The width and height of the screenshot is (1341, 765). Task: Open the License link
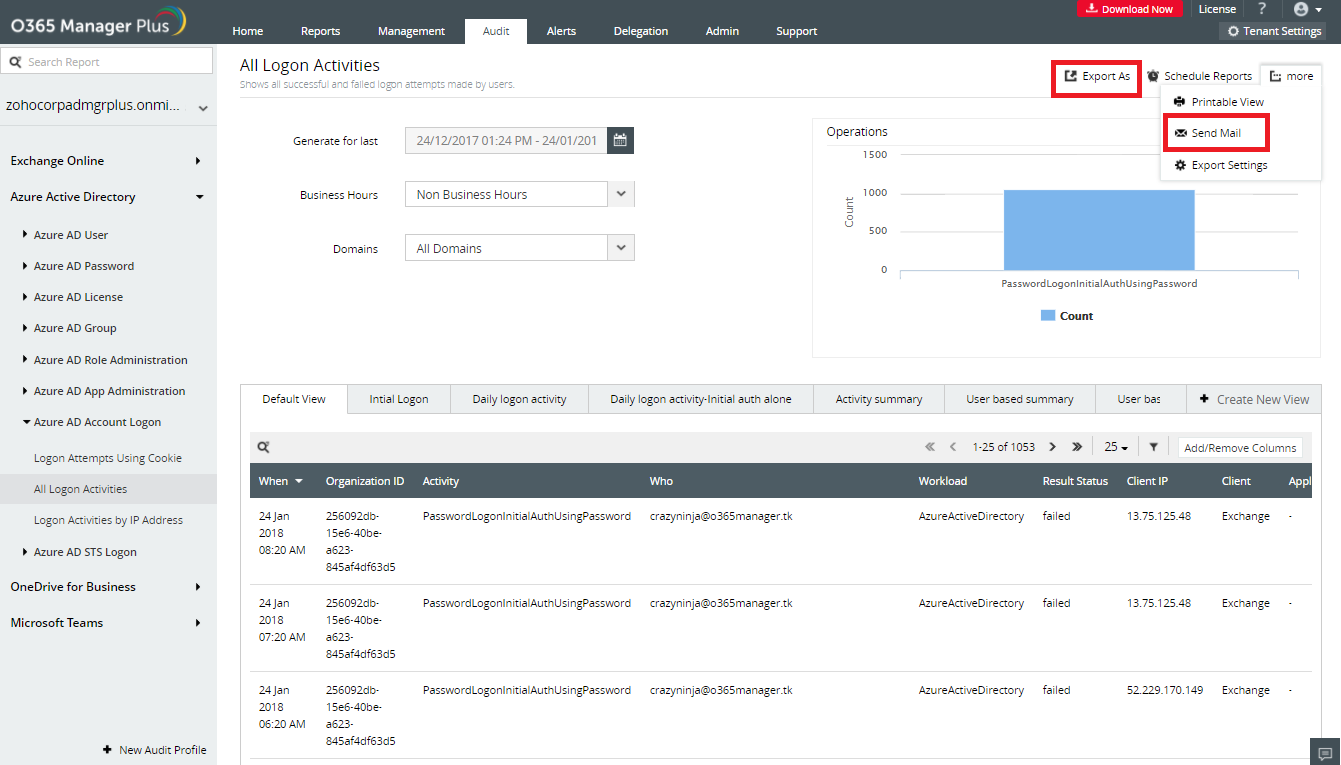[x=1217, y=9]
